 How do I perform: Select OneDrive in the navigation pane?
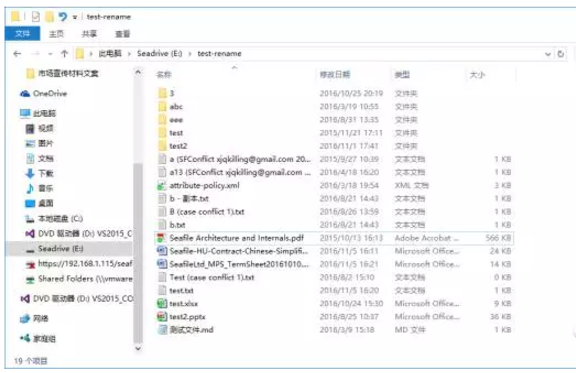(43, 93)
